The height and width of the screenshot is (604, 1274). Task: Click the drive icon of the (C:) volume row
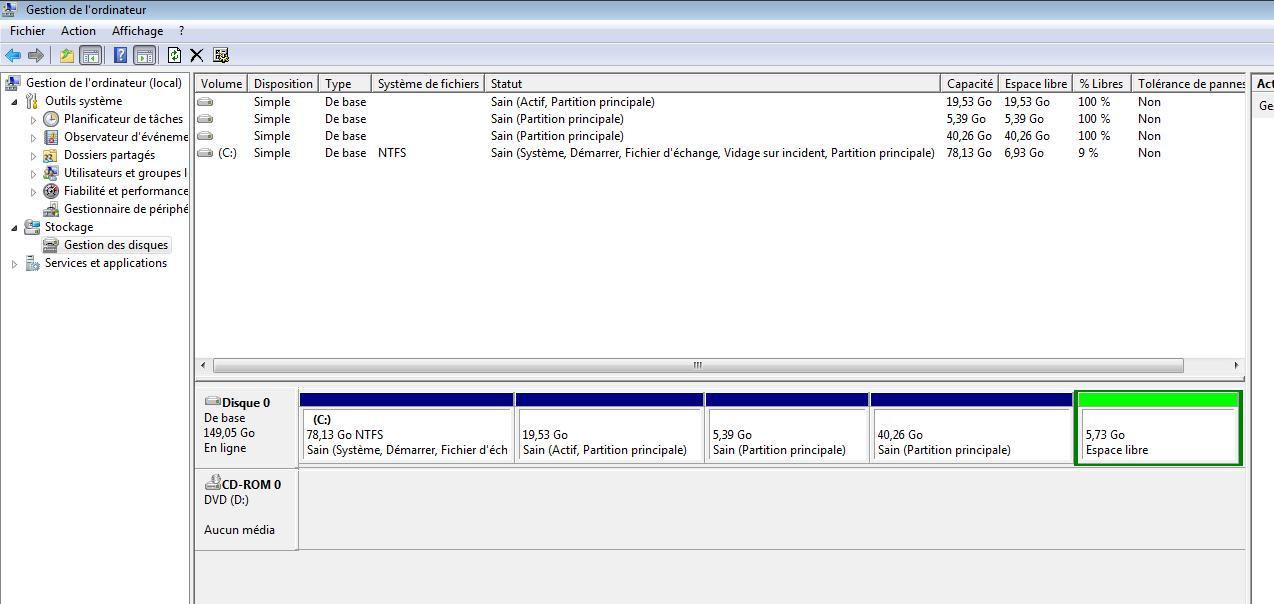(x=205, y=153)
